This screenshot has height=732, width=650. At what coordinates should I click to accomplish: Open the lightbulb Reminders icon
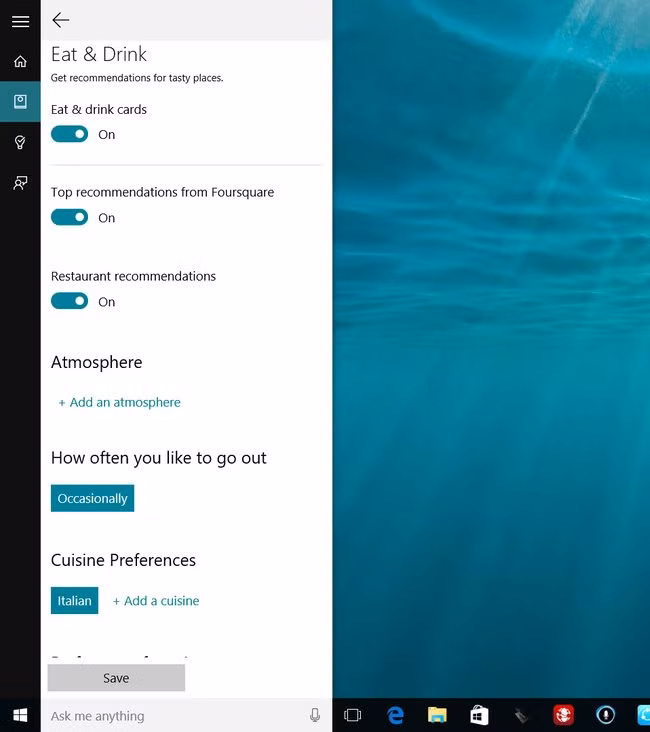(x=20, y=142)
